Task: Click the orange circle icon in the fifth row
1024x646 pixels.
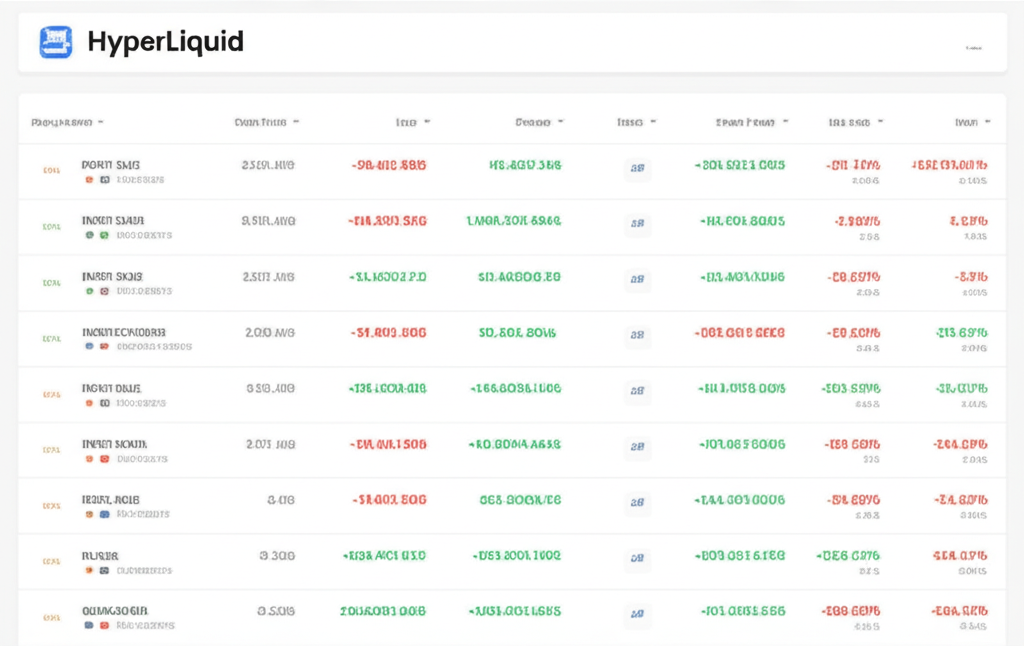Action: click(x=89, y=403)
